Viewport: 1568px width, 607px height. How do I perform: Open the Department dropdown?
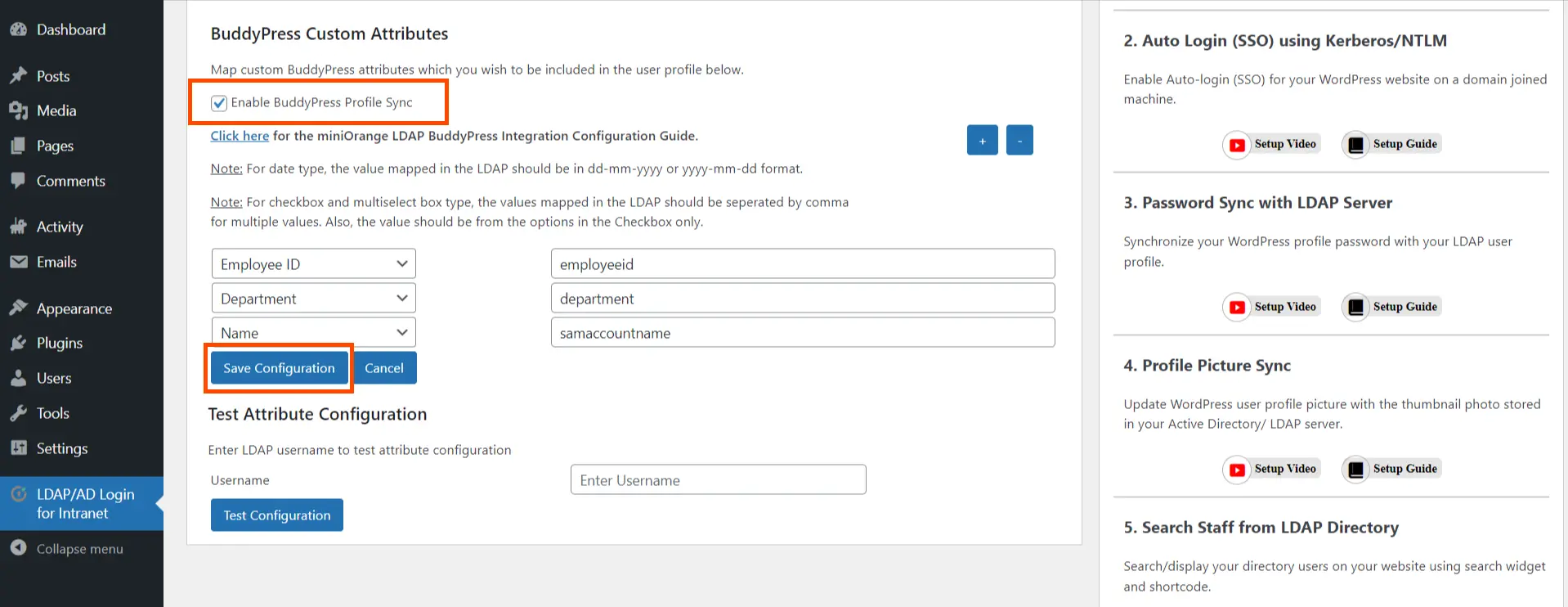click(313, 298)
